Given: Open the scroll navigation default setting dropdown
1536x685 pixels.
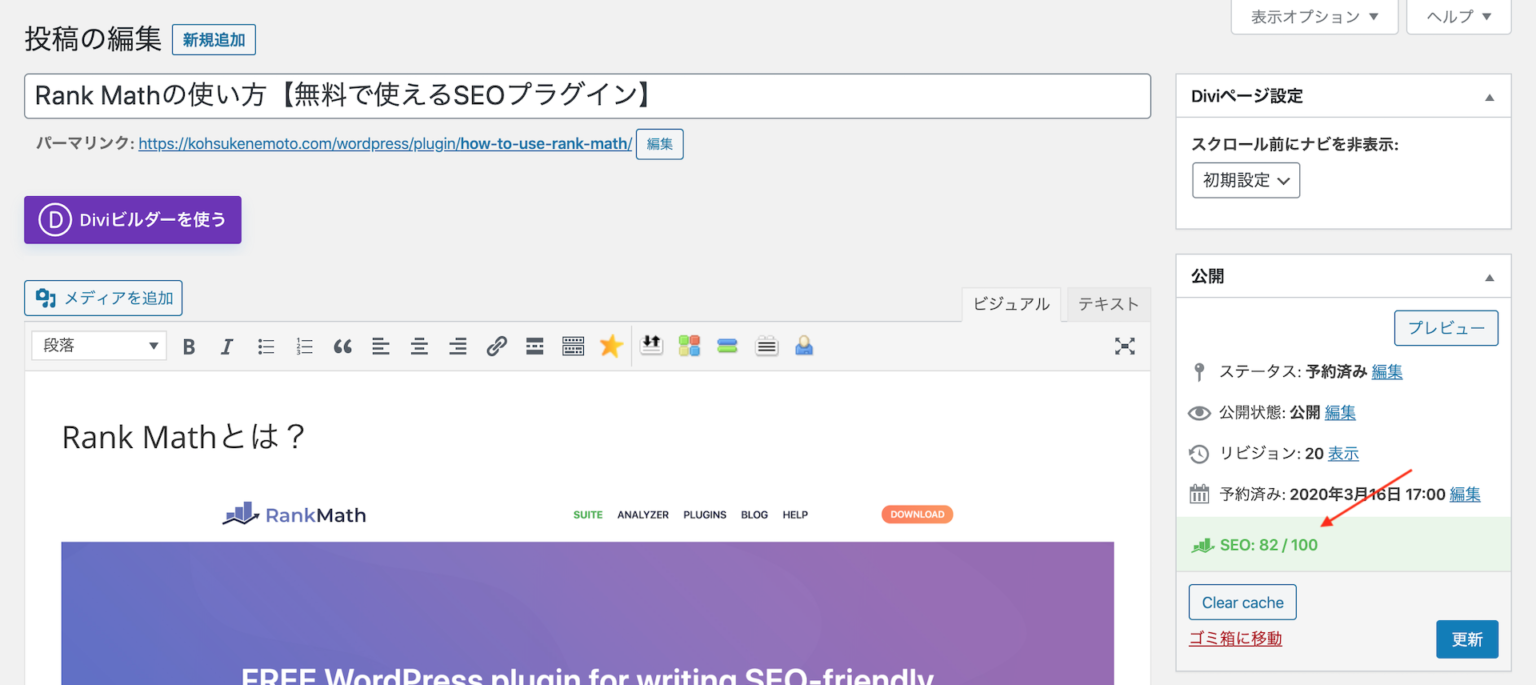Looking at the screenshot, I should (x=1246, y=180).
